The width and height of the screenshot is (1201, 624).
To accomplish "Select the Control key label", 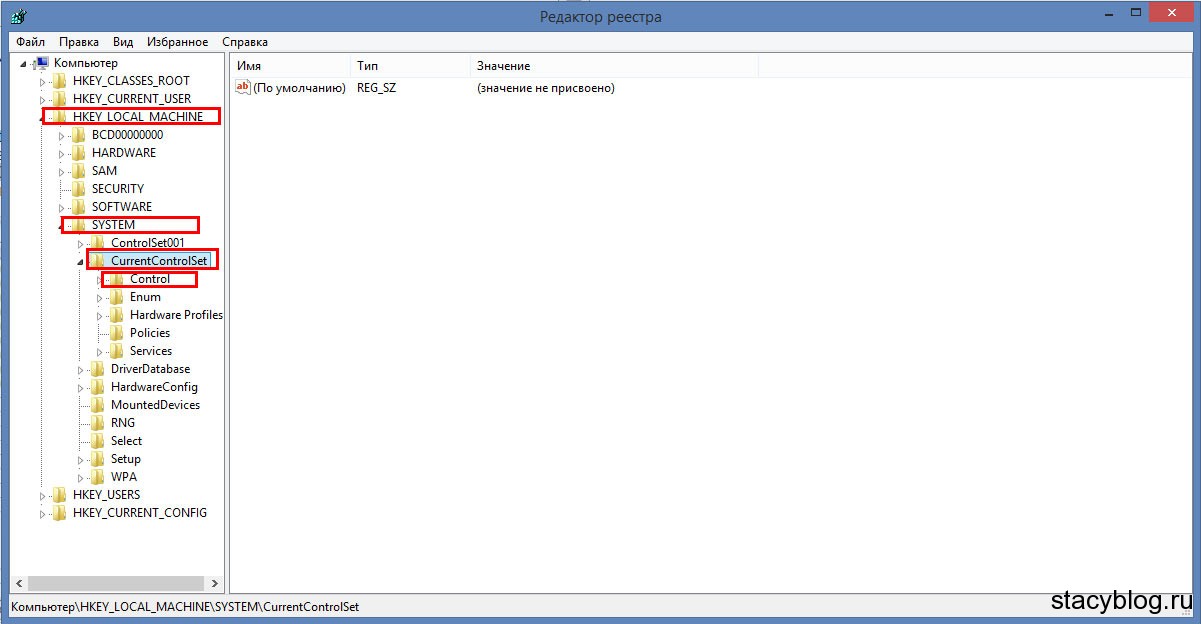I will click(x=150, y=279).
